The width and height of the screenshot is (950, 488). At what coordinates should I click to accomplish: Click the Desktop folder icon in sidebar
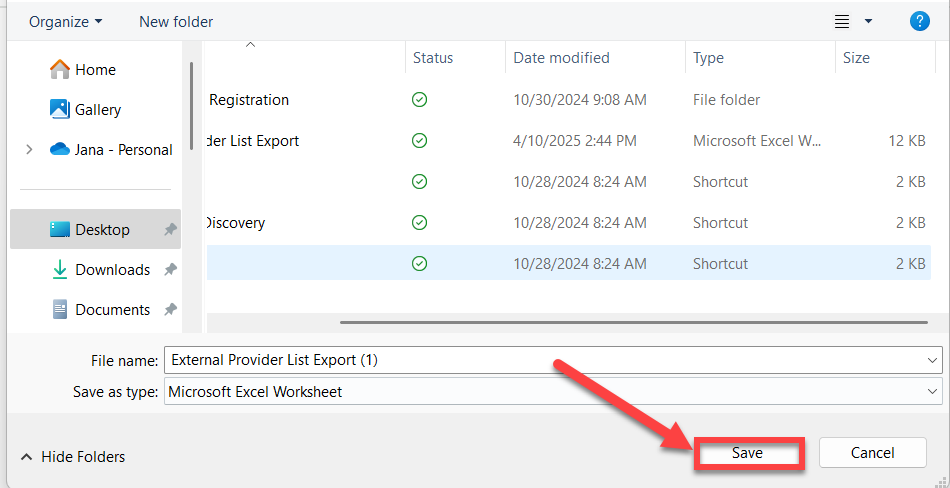tap(60, 230)
